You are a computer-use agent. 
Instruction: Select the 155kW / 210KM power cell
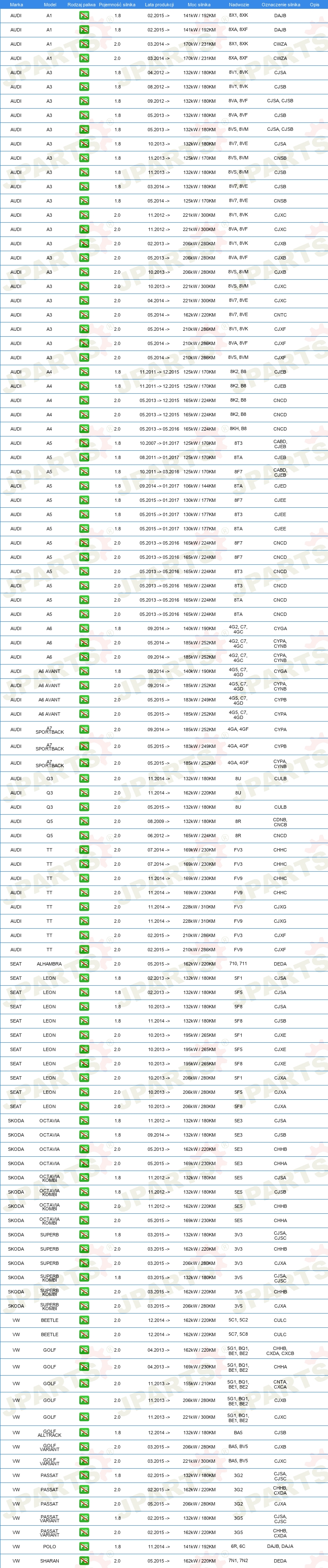click(200, 1383)
